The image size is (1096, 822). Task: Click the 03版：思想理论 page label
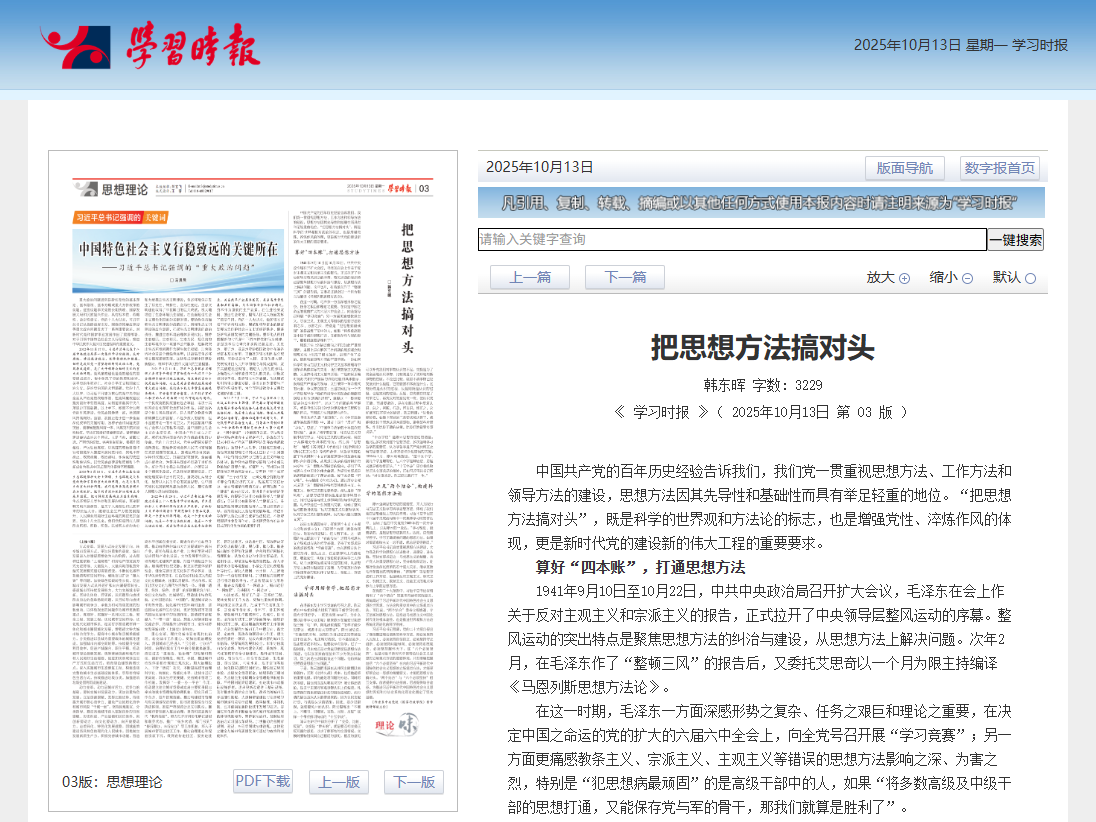[112, 782]
